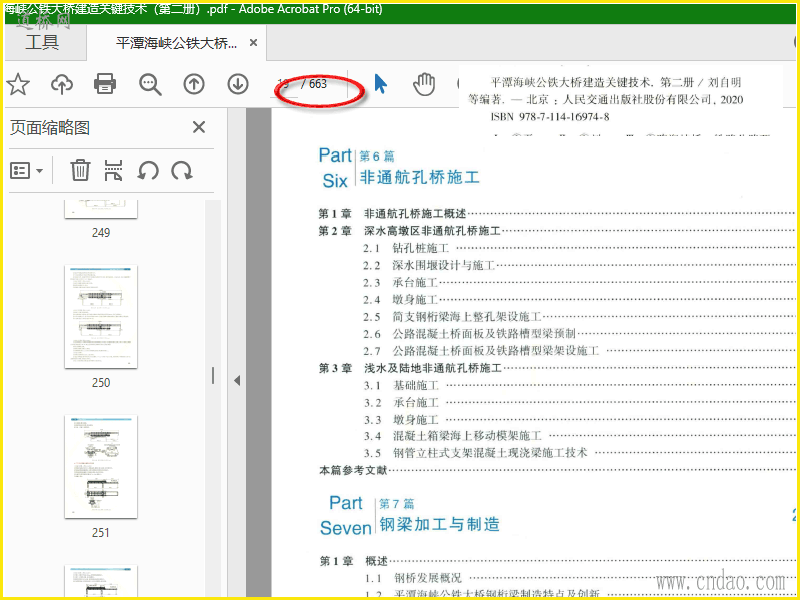Select the arrow selection tool

(380, 84)
